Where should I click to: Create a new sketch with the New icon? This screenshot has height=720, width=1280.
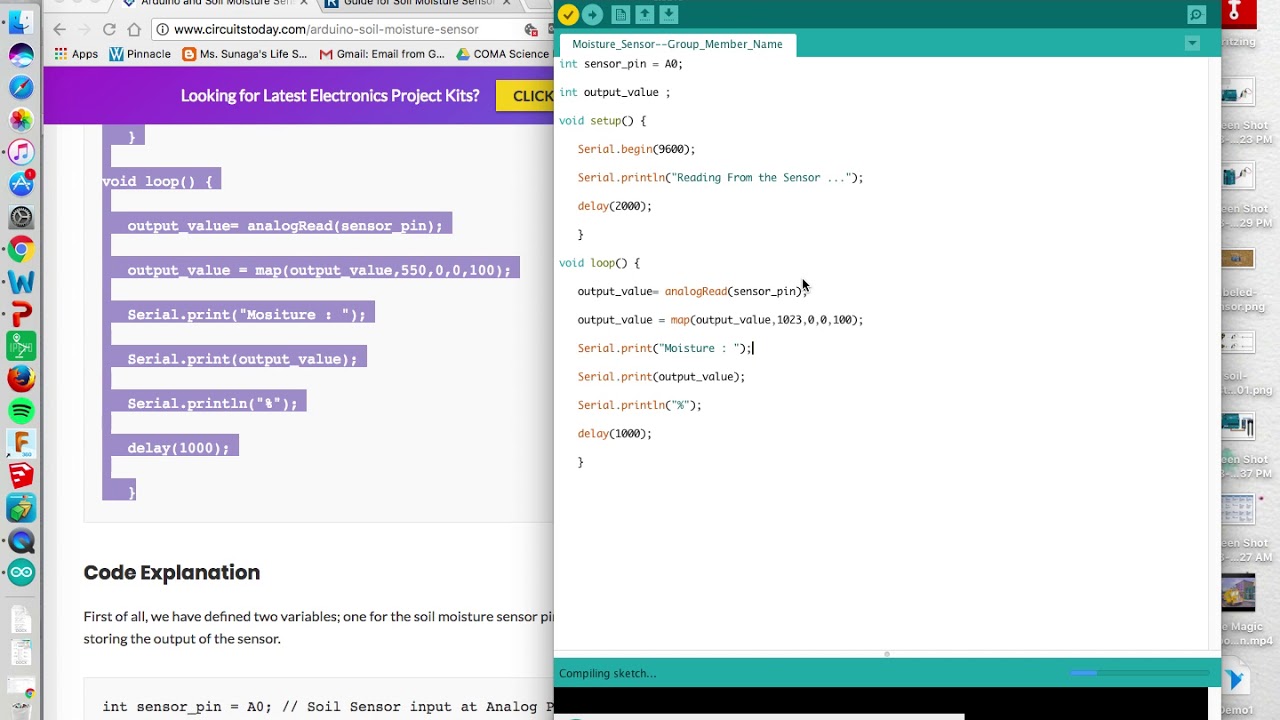621,15
